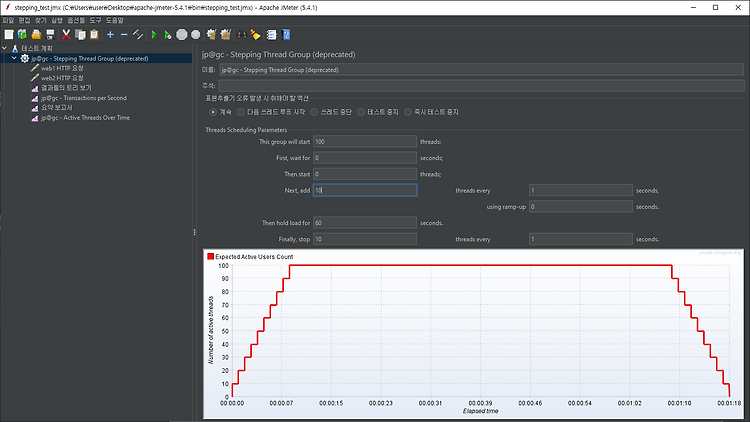Click the Copy toolbar icon
Viewport: 750px width, 422px height.
point(80,34)
